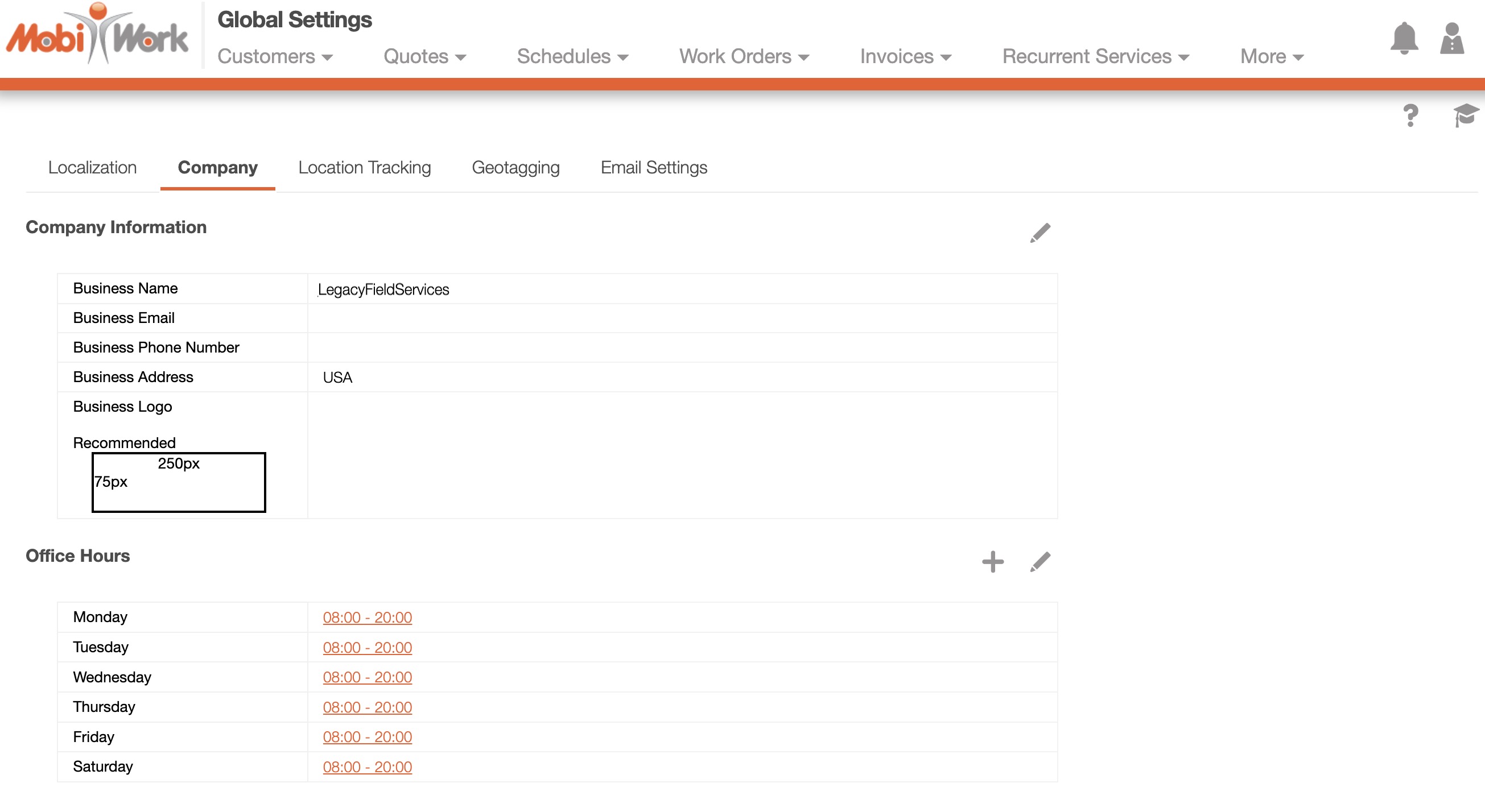Open Saturday's 08:00 - 20:00 hours link

coord(367,767)
